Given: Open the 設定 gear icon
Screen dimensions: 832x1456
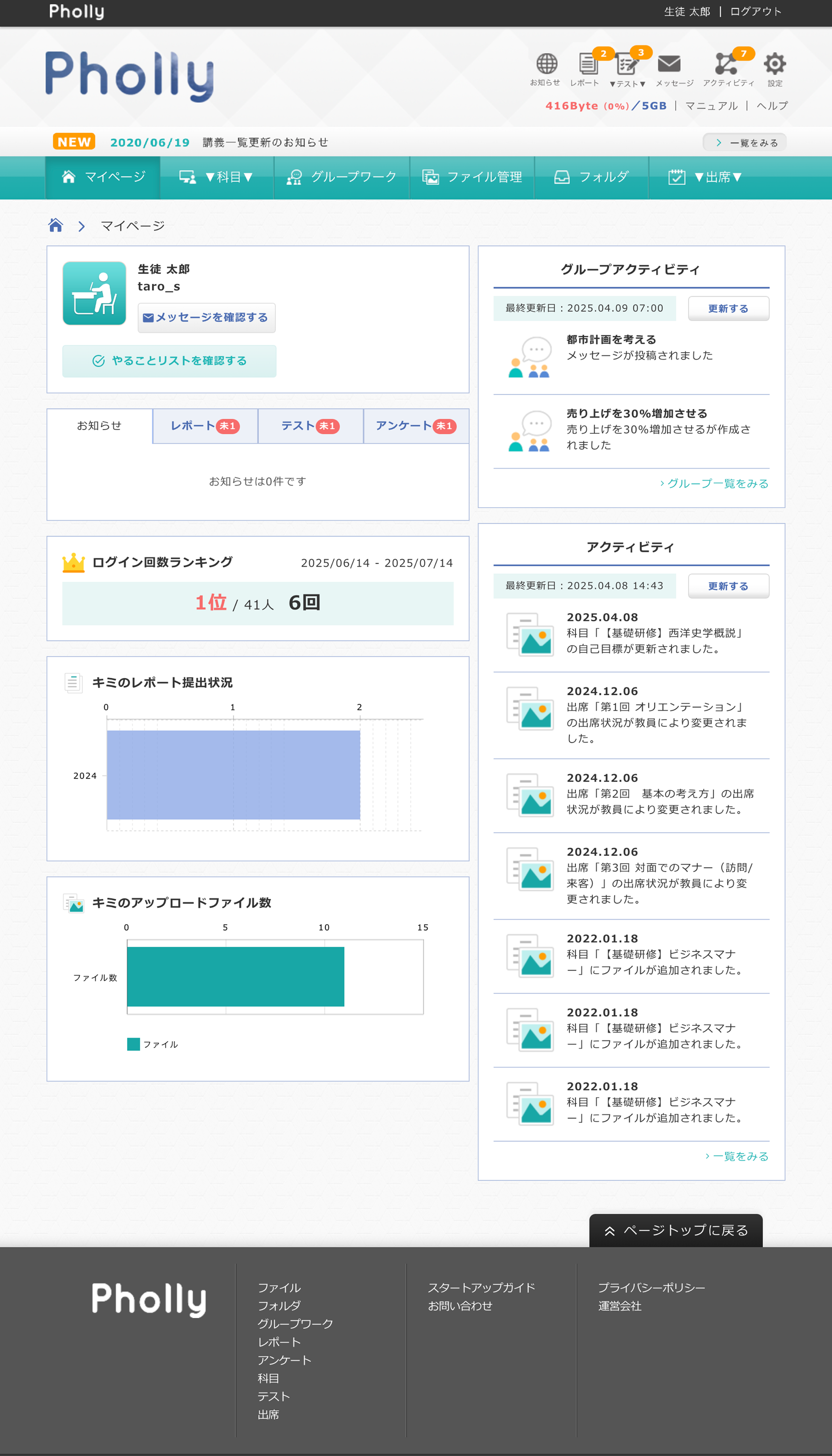Looking at the screenshot, I should coord(774,64).
